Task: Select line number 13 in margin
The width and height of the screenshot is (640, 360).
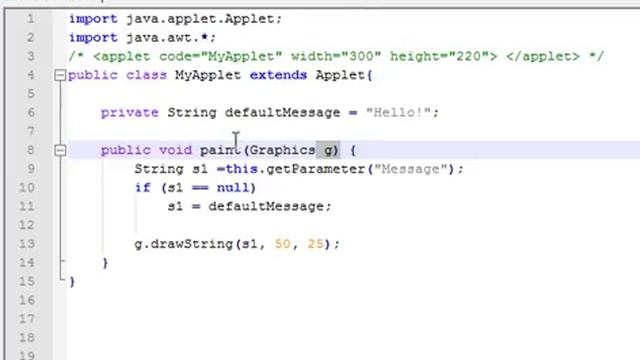Action: click(27, 244)
